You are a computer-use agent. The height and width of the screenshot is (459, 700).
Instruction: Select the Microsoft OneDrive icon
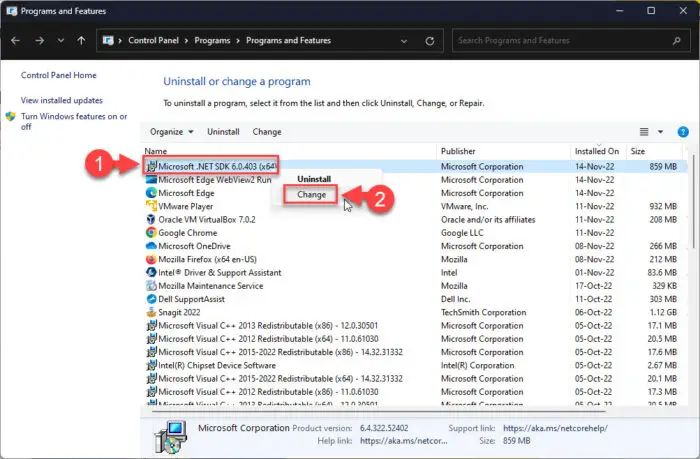[x=151, y=246]
